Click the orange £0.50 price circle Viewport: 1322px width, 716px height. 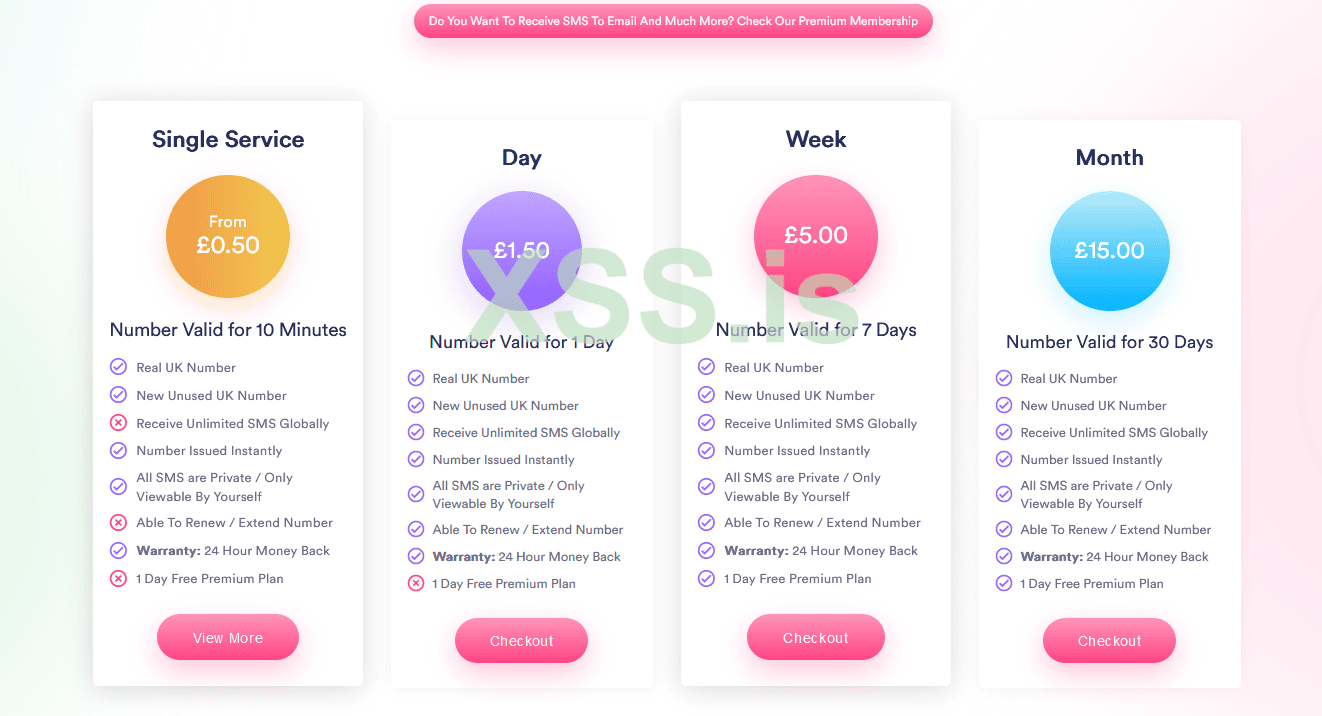coord(228,237)
